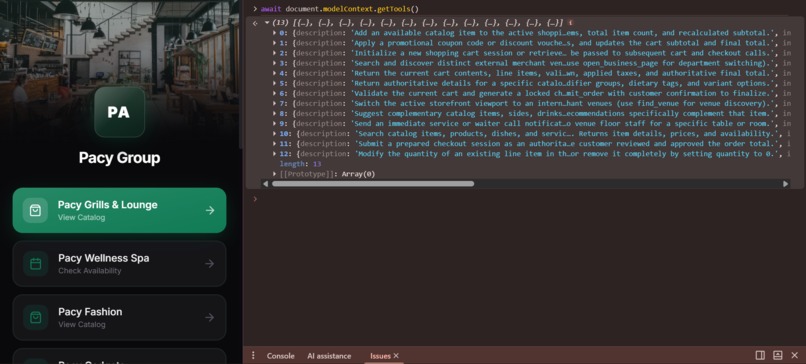Viewport: 806px width, 364px height.
Task: Expand array entry 4 about returning cart contents
Action: pos(275,73)
